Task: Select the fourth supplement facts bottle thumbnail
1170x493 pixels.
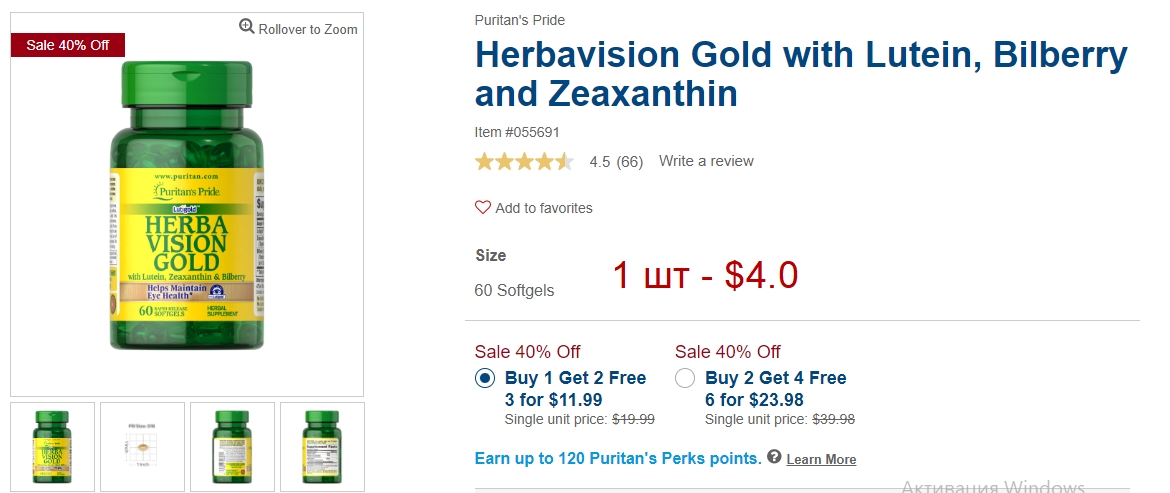Action: coord(322,447)
